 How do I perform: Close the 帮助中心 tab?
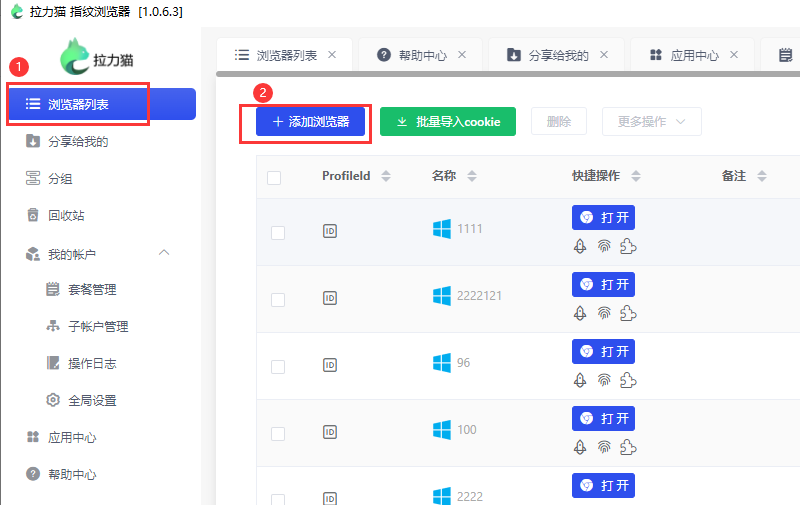click(x=462, y=55)
